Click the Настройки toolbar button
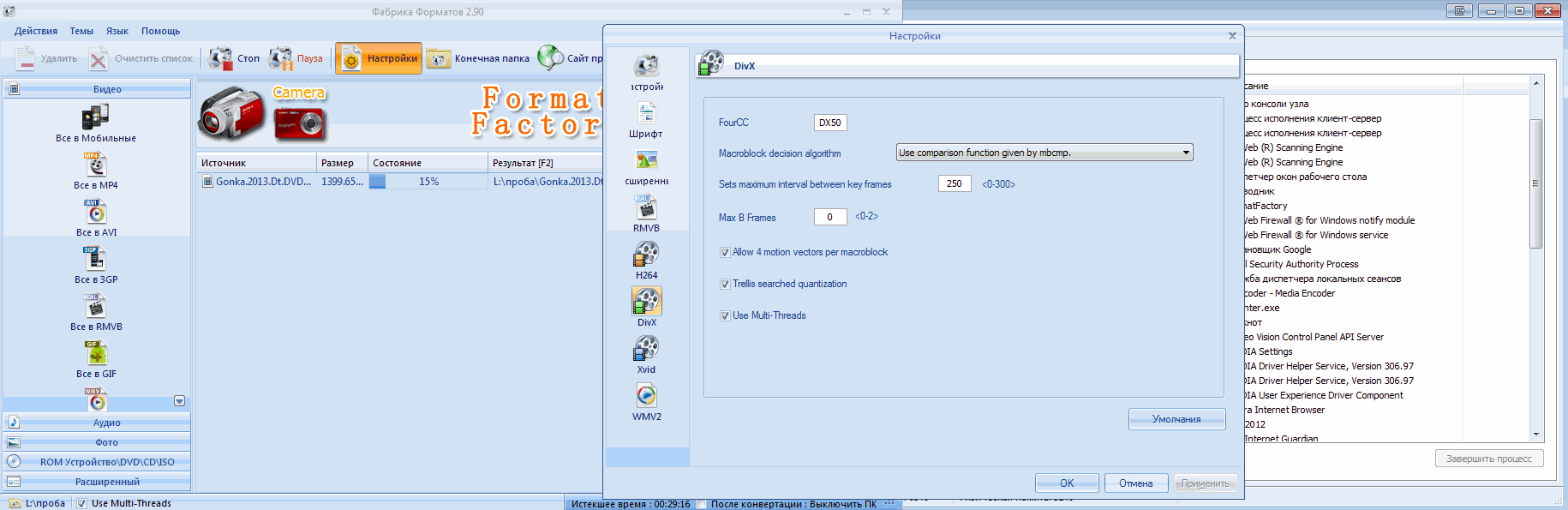 [x=379, y=58]
